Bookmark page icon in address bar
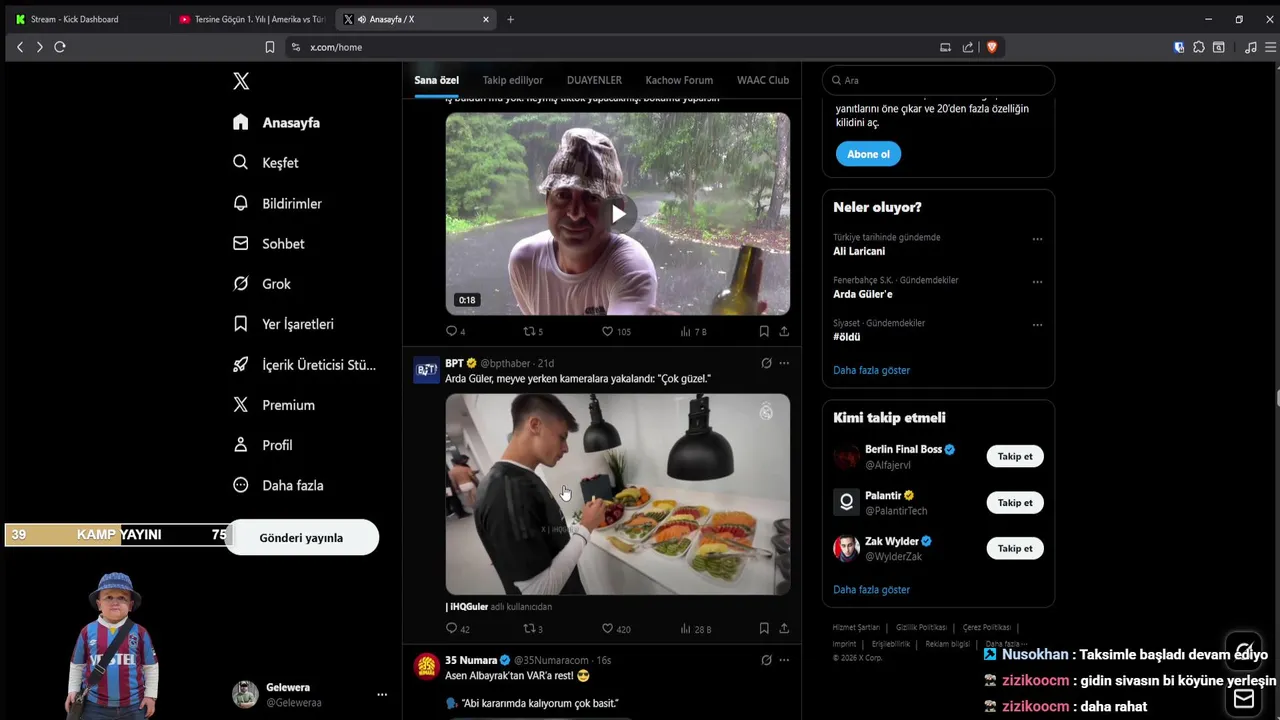1280x720 pixels. pyautogui.click(x=269, y=47)
